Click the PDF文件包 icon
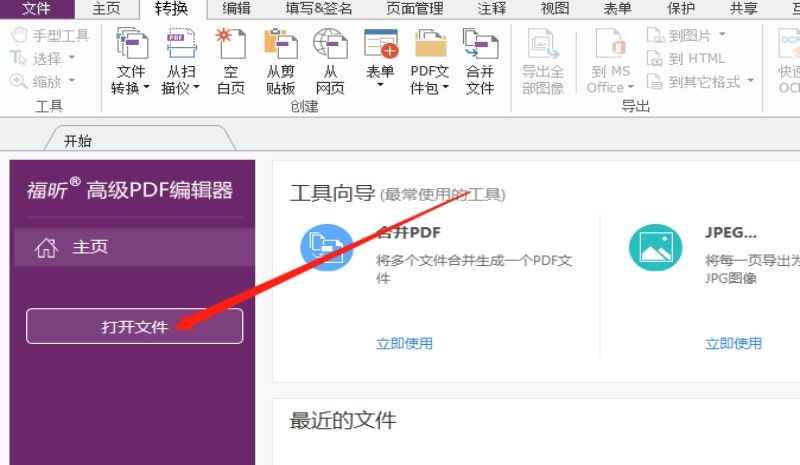The height and width of the screenshot is (465, 800). (x=431, y=44)
